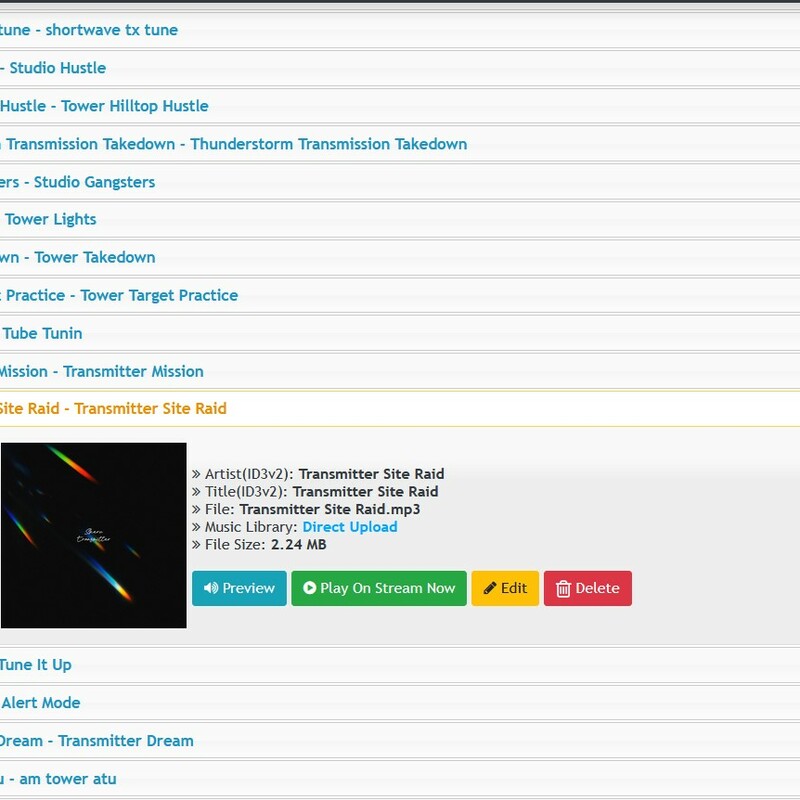Expand the shortwave tx tune track row
This screenshot has height=800, width=800.
point(400,30)
